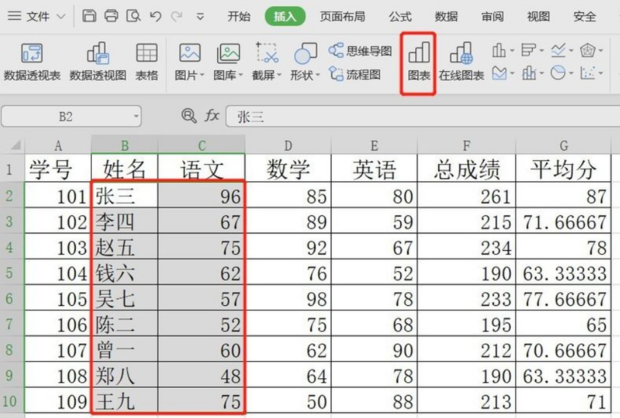The width and height of the screenshot is (620, 418).
Task: Open the 文件 menu
Action: tap(36, 16)
